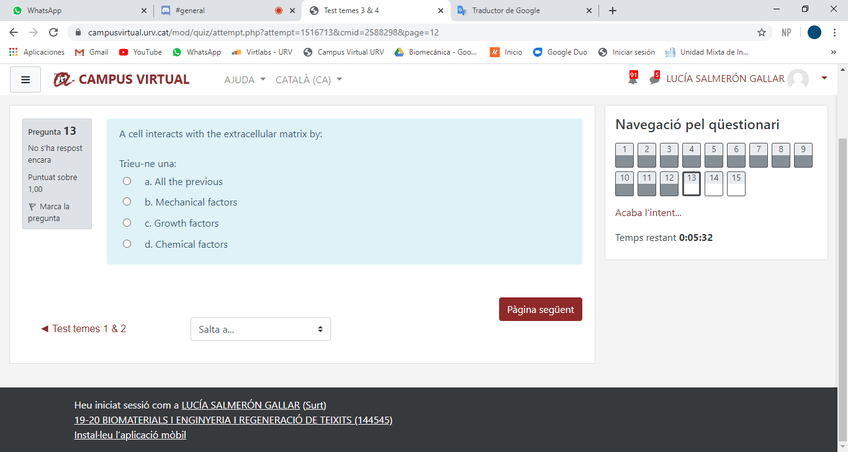Open the Salta a... jump dropdown
Viewport: 848px width, 452px height.
(x=260, y=329)
